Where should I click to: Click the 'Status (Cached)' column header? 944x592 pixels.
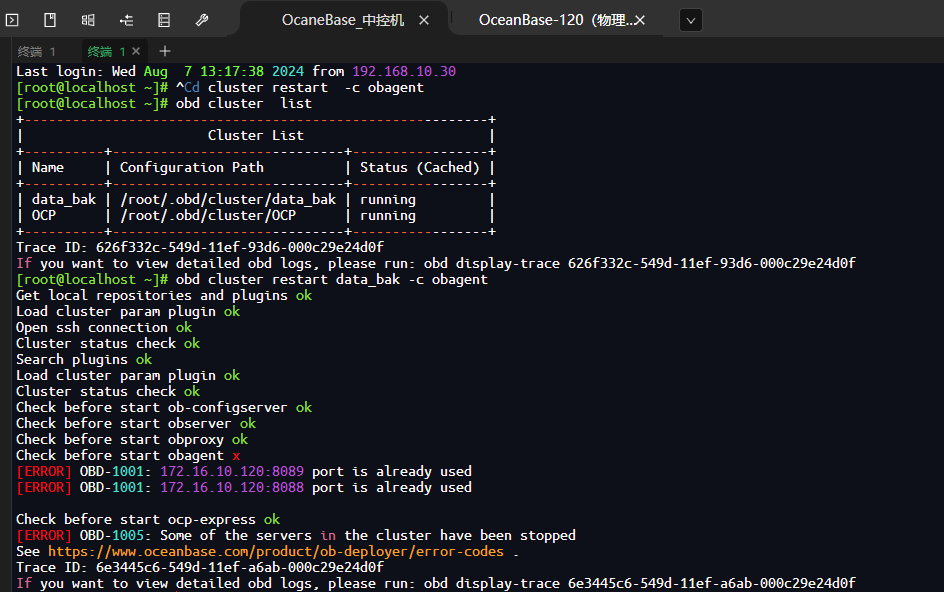click(x=420, y=167)
